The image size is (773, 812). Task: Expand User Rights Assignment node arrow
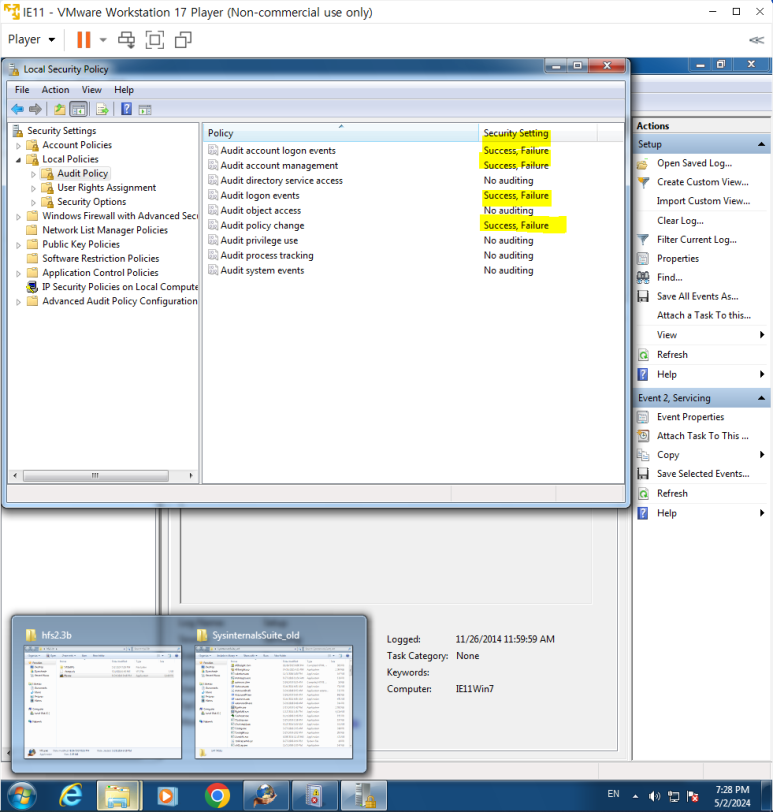pos(33,188)
